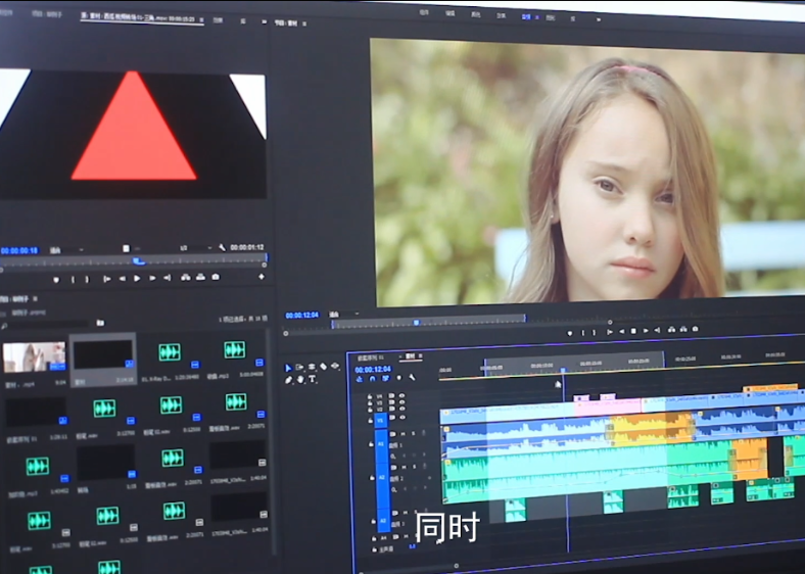Select the first video clip thumbnail in Project bin
Screen dimensions: 805x574
[34, 356]
